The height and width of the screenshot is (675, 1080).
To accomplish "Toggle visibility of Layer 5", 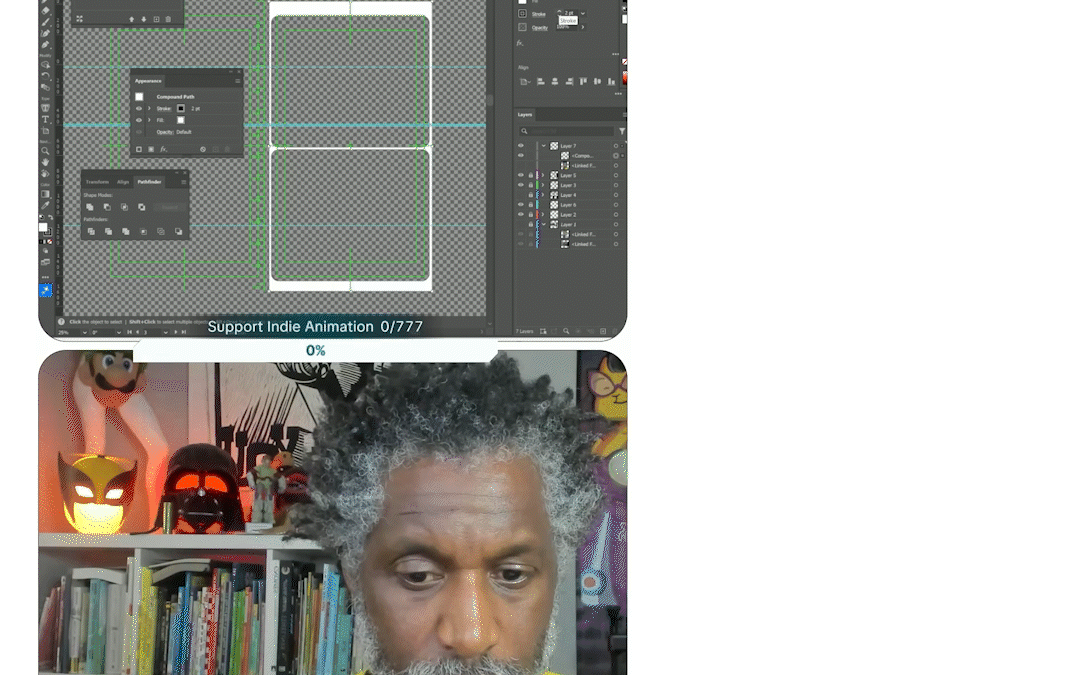I will click(x=521, y=175).
